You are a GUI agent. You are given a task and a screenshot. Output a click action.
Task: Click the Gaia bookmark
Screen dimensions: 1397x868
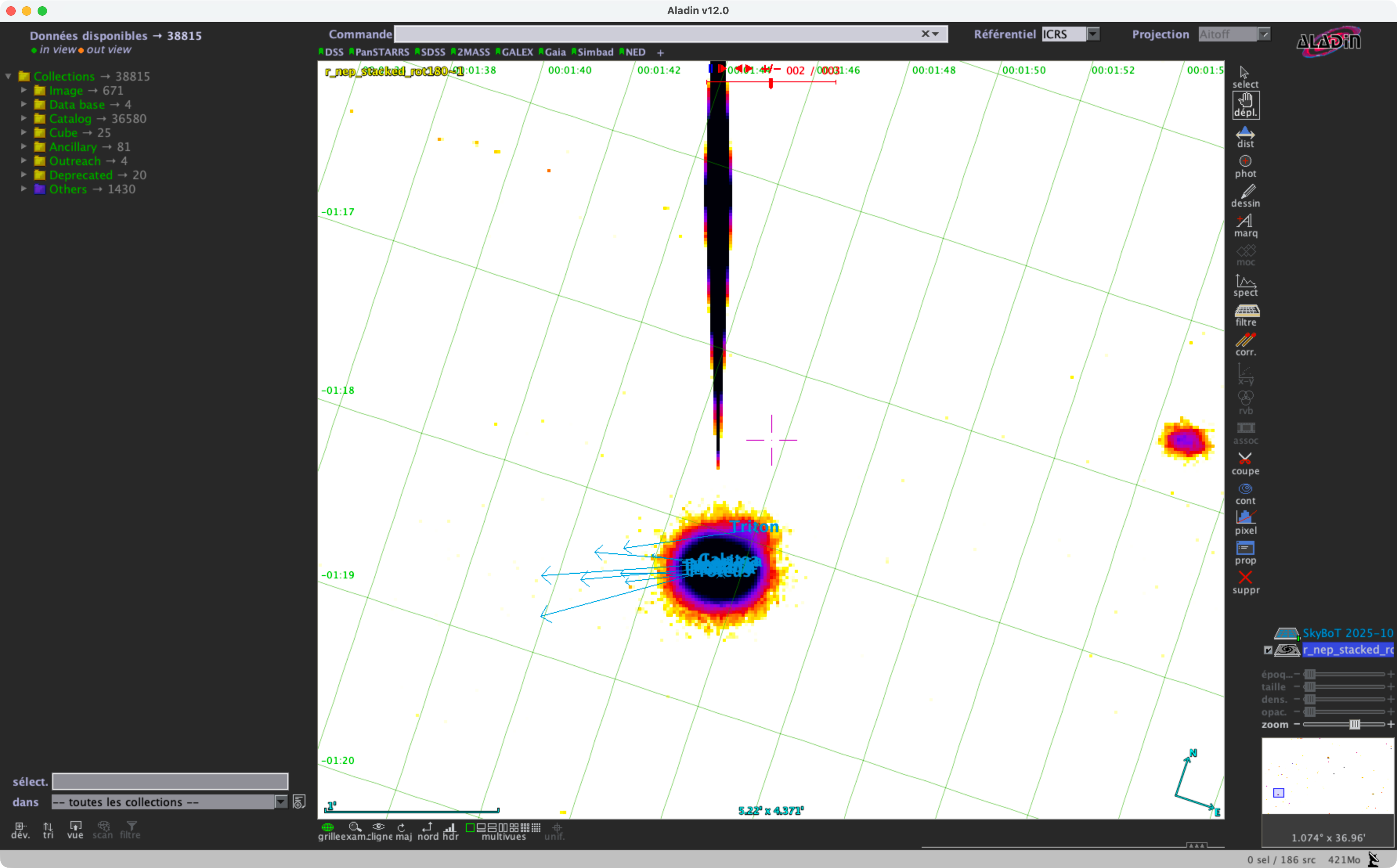(552, 52)
